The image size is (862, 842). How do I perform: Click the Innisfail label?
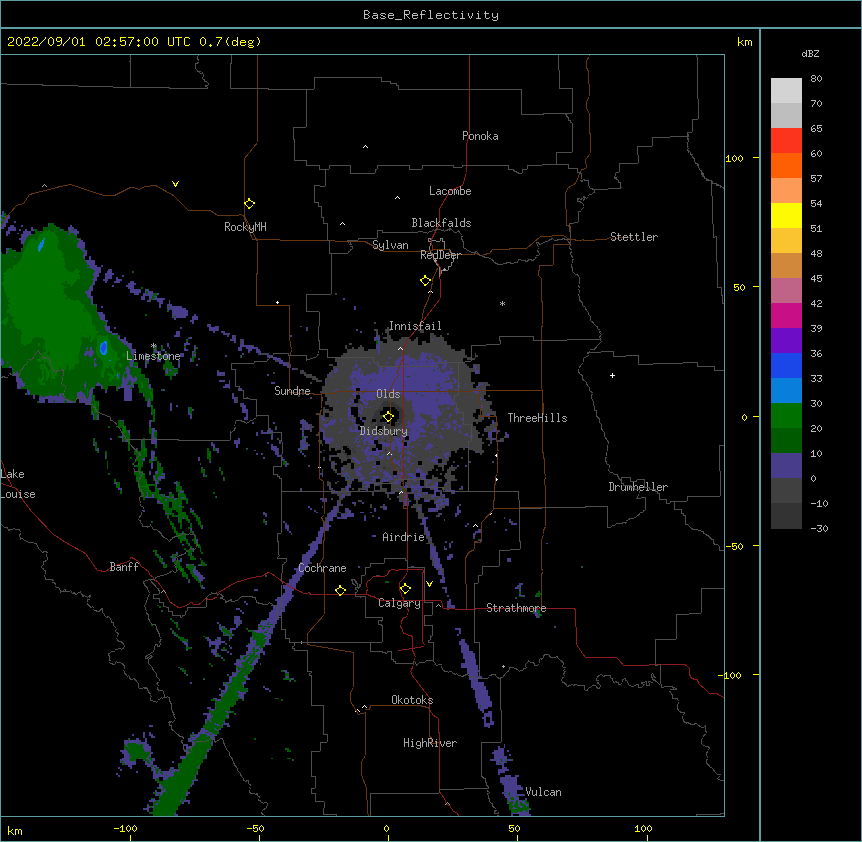415,326
